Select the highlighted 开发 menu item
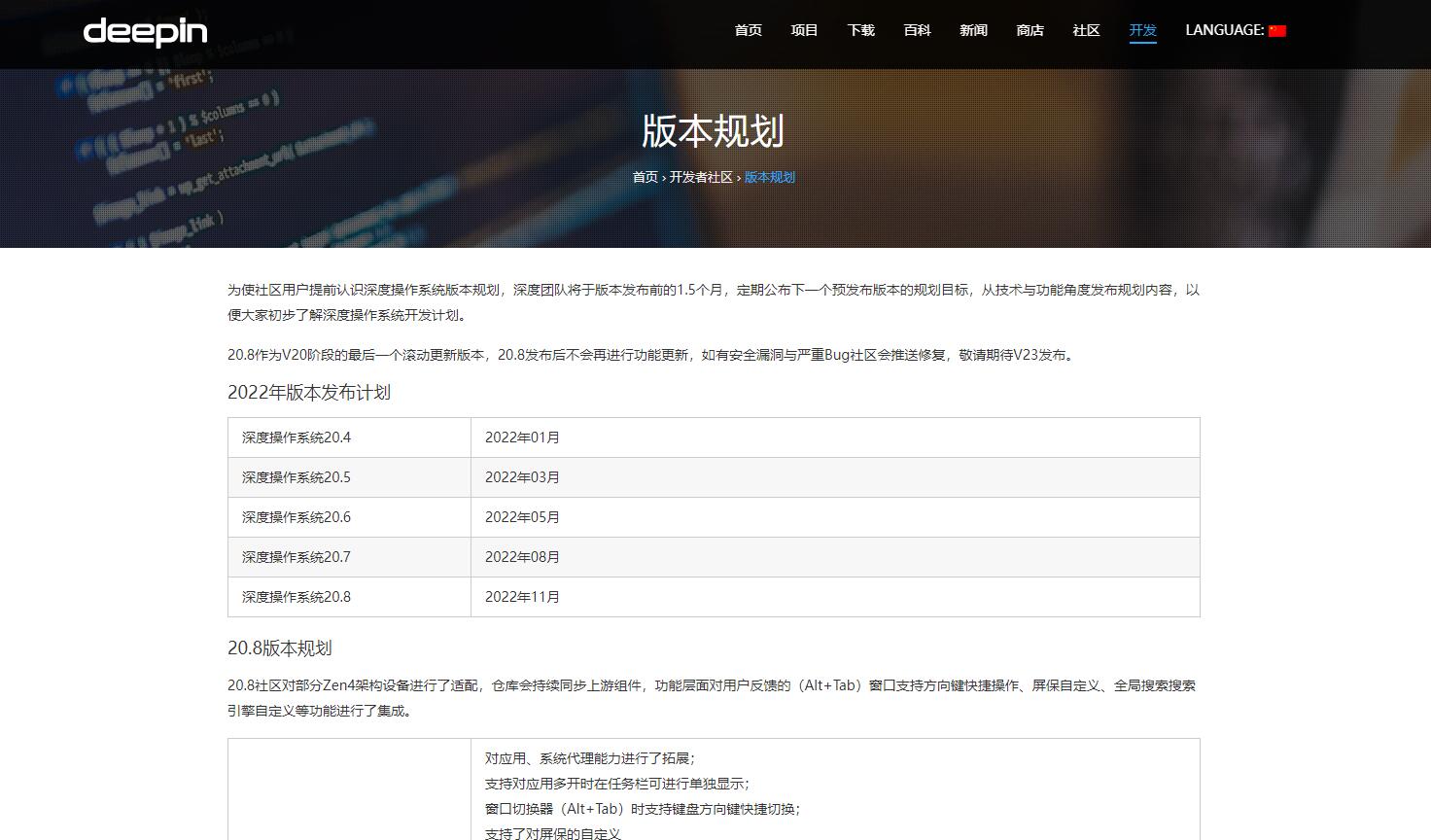The image size is (1431, 840). [x=1142, y=30]
